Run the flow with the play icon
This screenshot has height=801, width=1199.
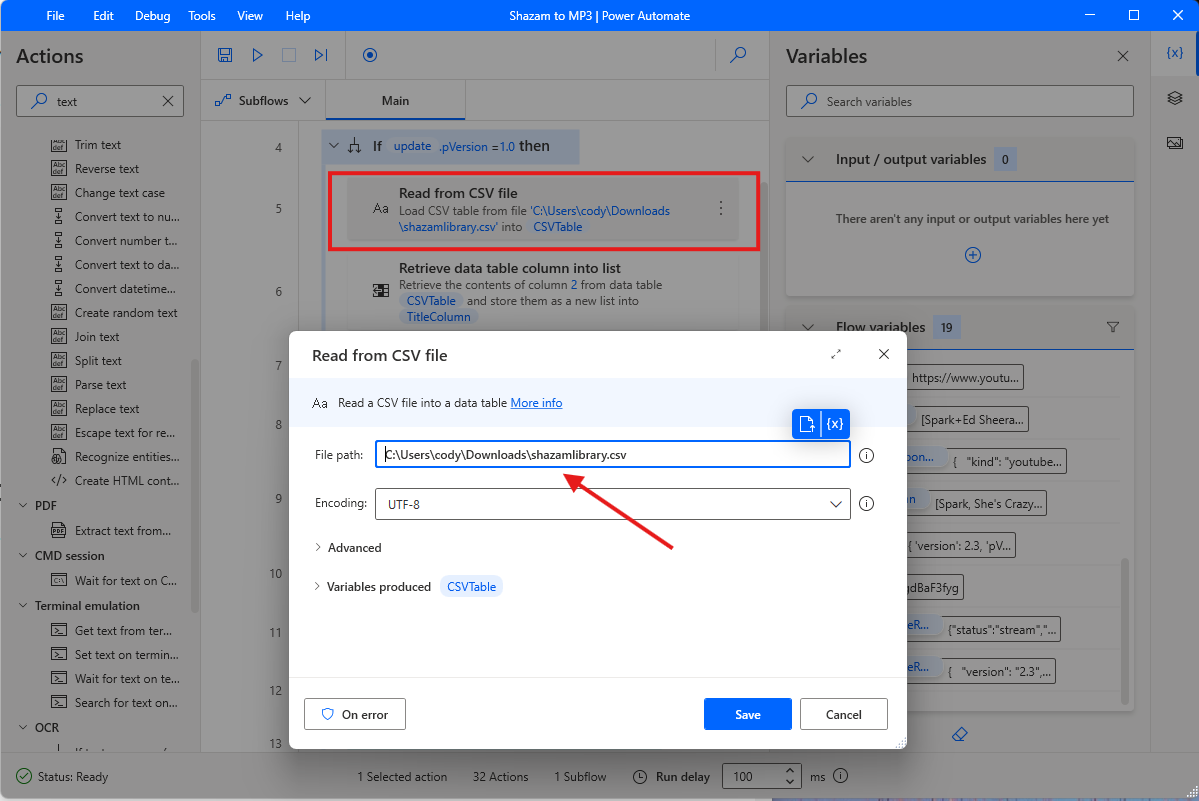(x=257, y=55)
